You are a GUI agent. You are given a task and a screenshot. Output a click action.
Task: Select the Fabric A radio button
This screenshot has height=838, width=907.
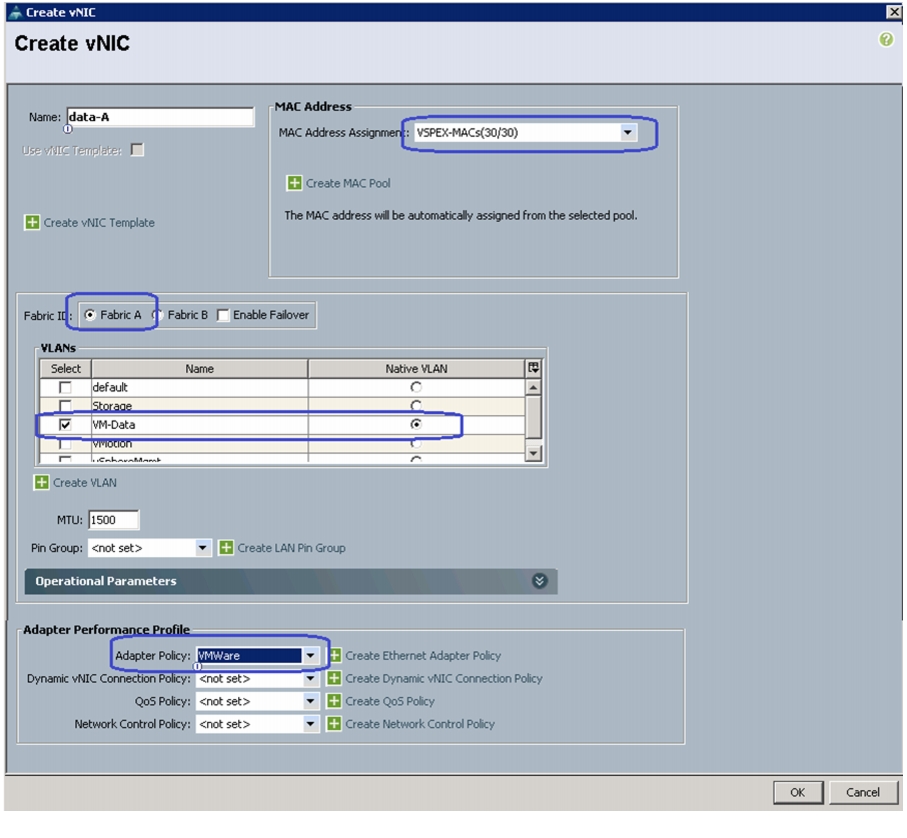point(90,315)
